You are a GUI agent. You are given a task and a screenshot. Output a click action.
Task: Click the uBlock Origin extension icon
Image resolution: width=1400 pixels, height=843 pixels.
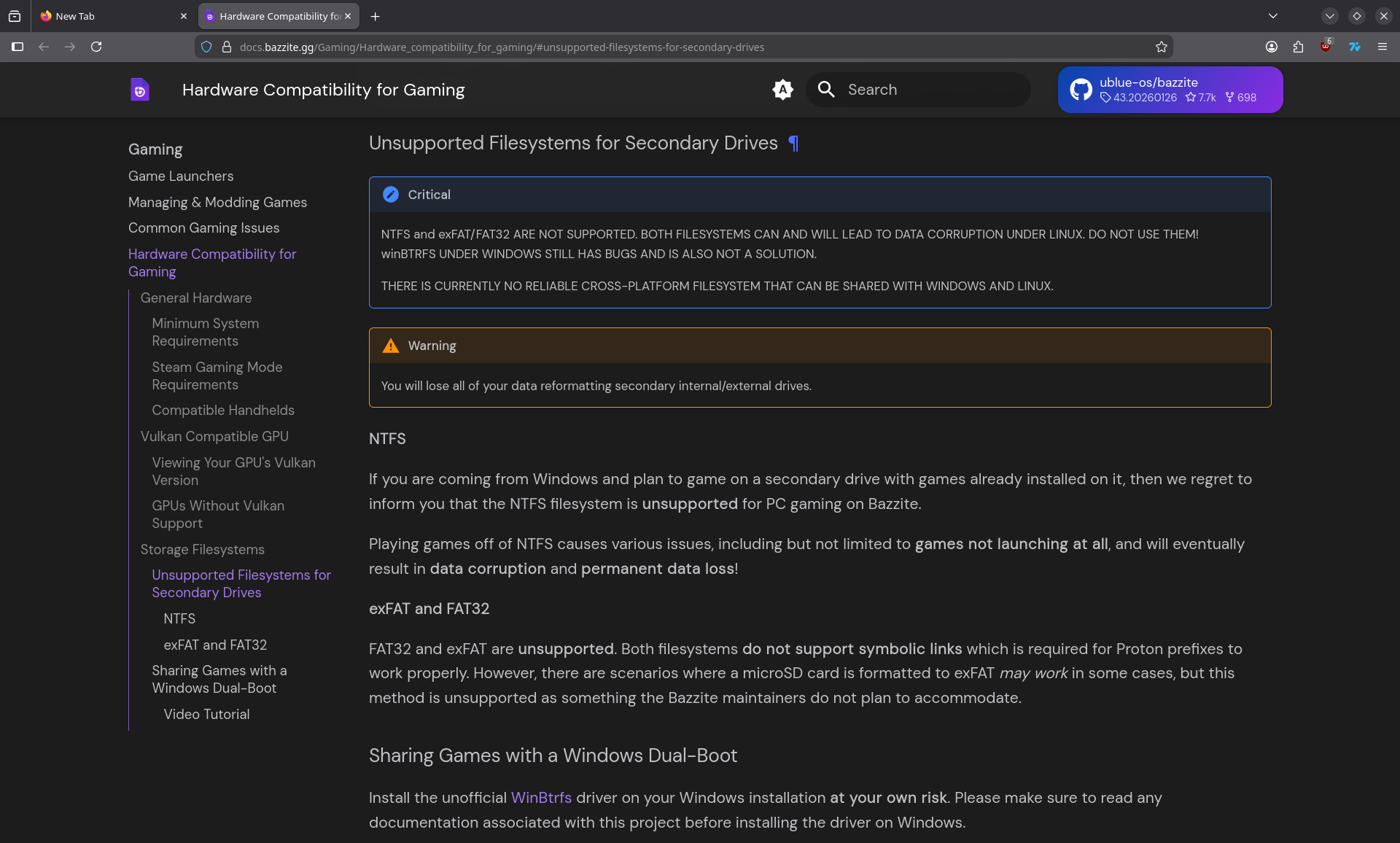tap(1326, 47)
